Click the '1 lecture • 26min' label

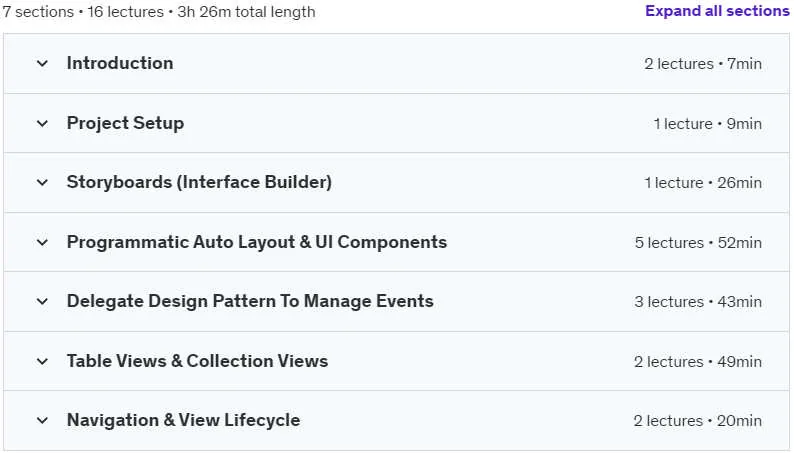click(x=703, y=183)
